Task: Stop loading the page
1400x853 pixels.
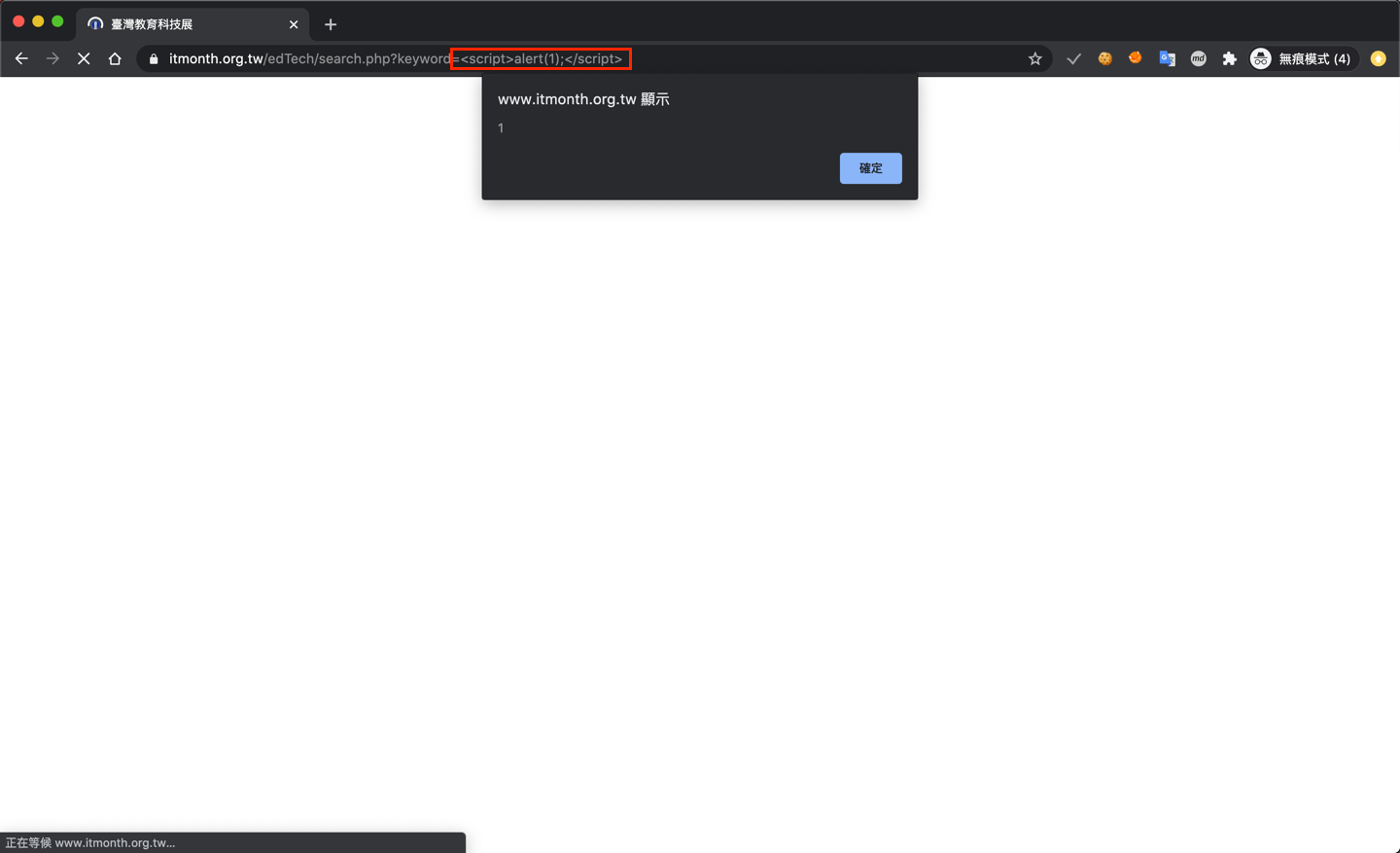Action: pos(84,59)
